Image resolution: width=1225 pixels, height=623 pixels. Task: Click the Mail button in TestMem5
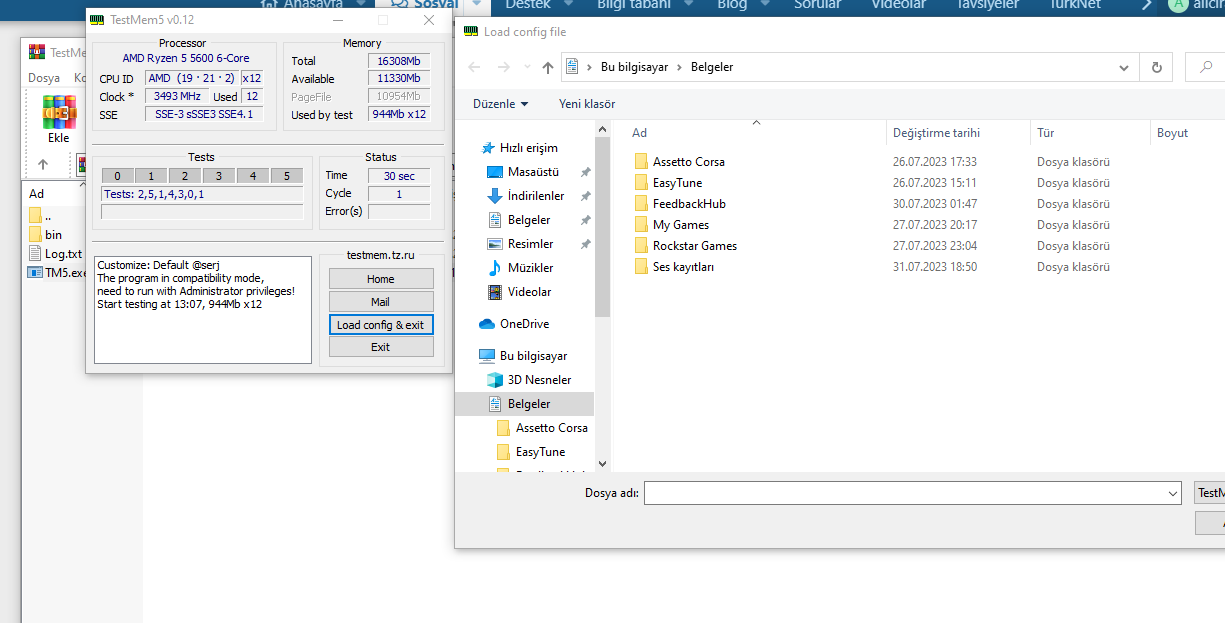[381, 302]
